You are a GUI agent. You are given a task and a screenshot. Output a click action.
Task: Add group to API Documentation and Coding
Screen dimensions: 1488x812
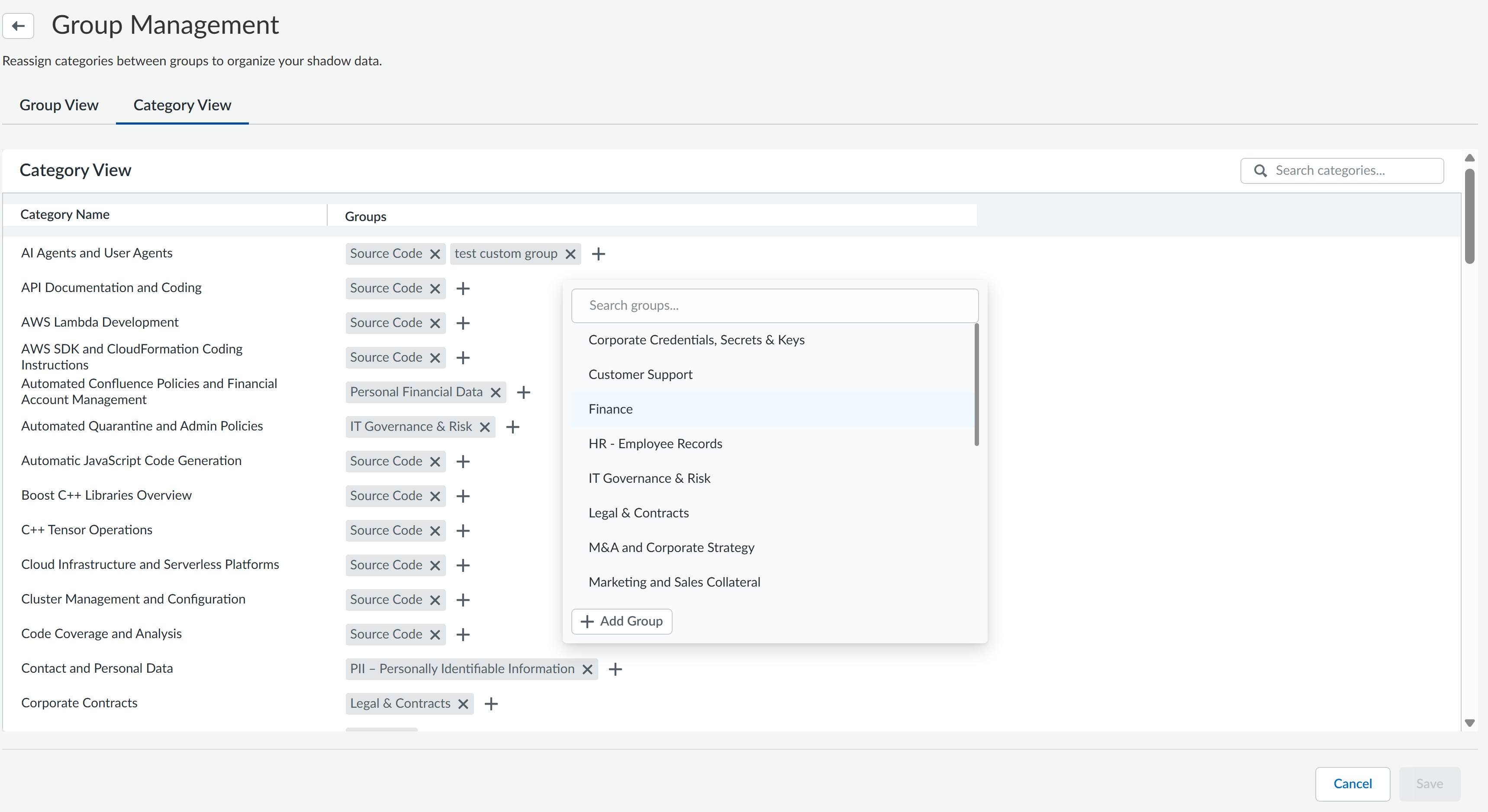coord(463,289)
